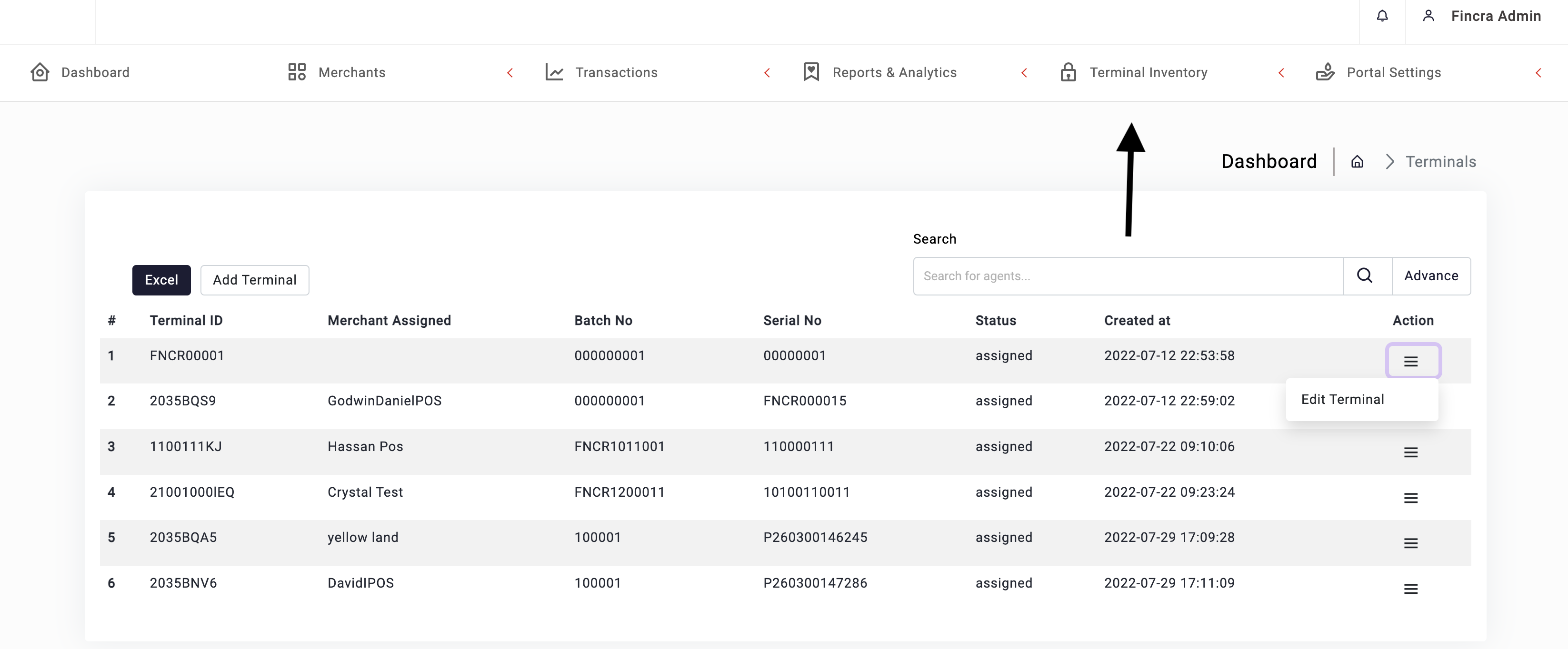The width and height of the screenshot is (1568, 649).
Task: Click serial number FNCR000015
Action: pyautogui.click(x=805, y=401)
